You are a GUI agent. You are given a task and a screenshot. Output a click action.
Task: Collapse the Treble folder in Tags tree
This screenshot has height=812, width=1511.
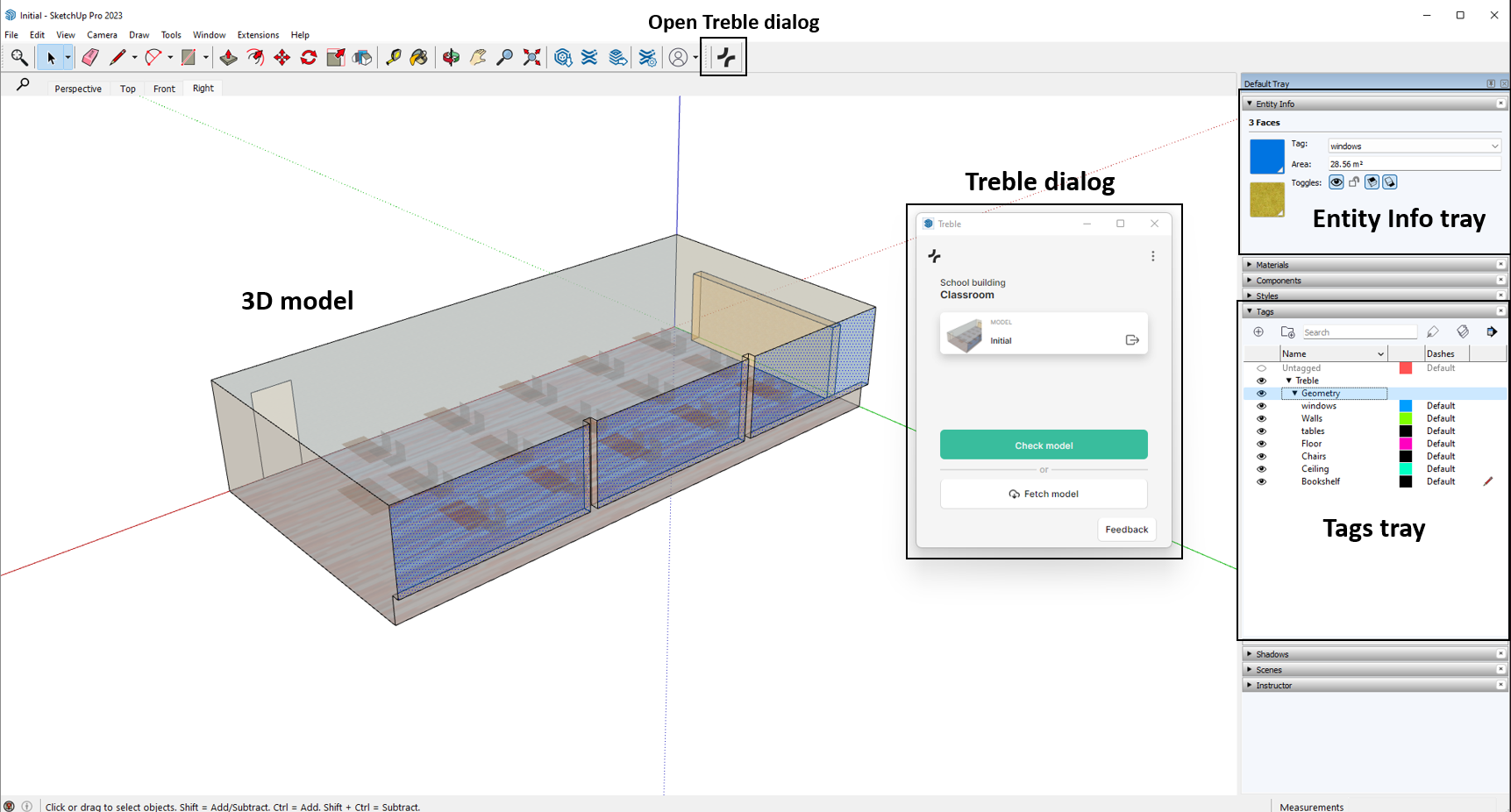click(x=1288, y=381)
